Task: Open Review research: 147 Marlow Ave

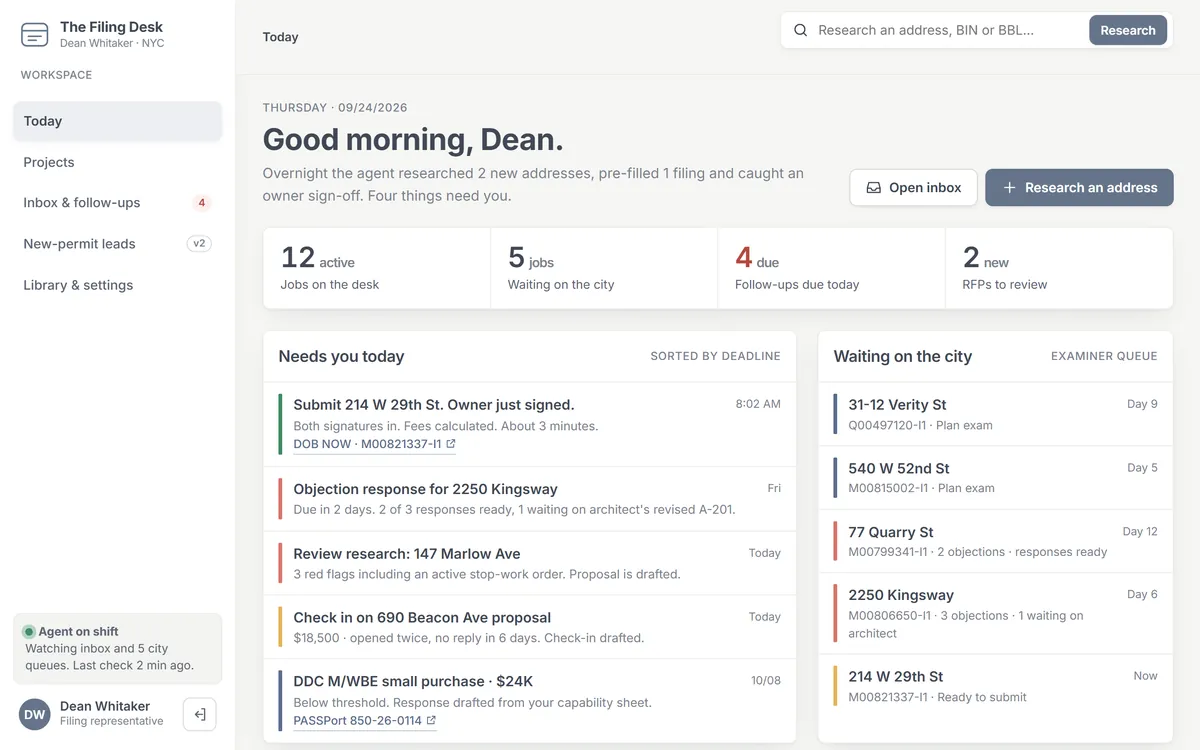Action: (x=530, y=563)
